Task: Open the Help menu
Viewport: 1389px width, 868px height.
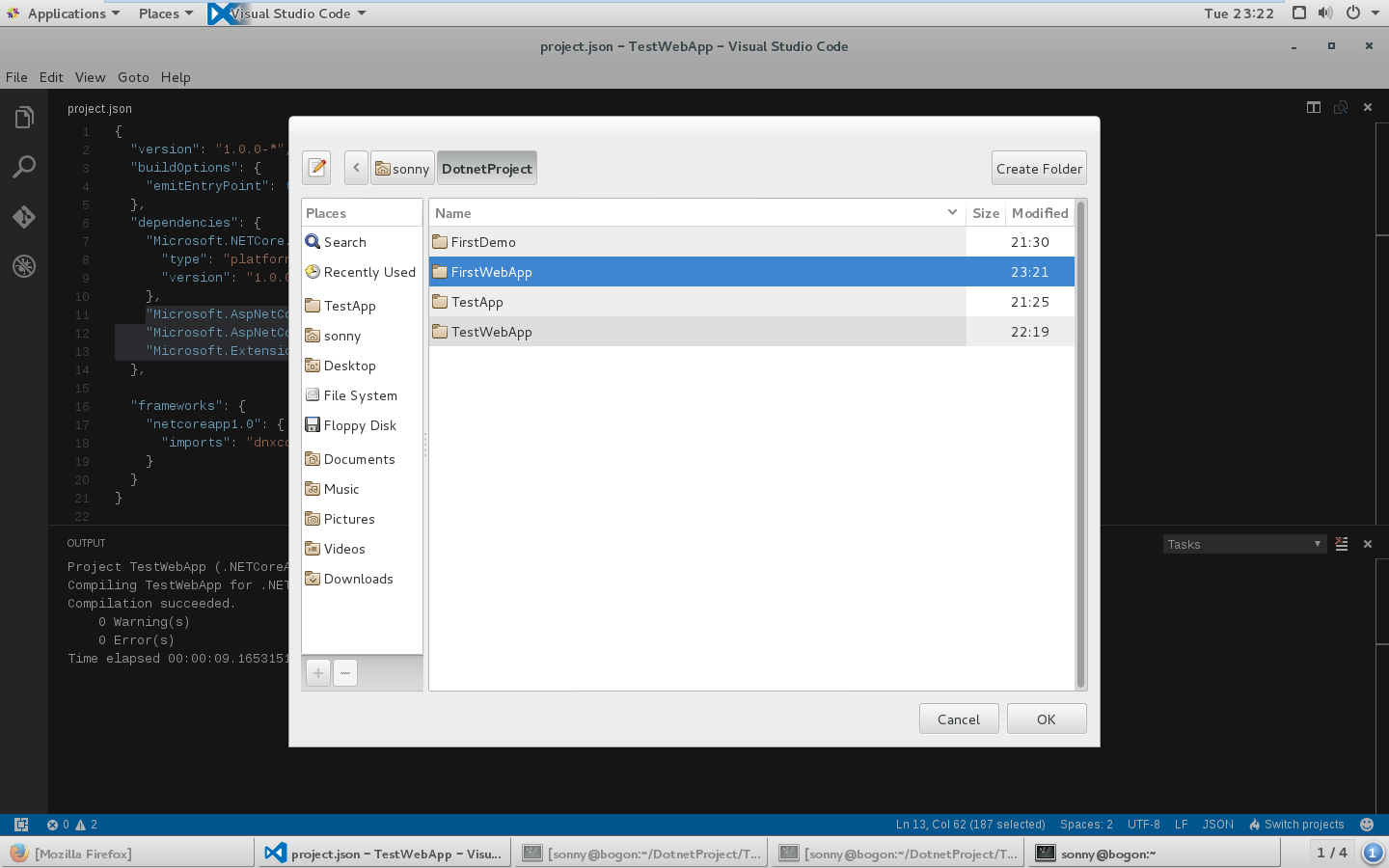Action: 176,77
